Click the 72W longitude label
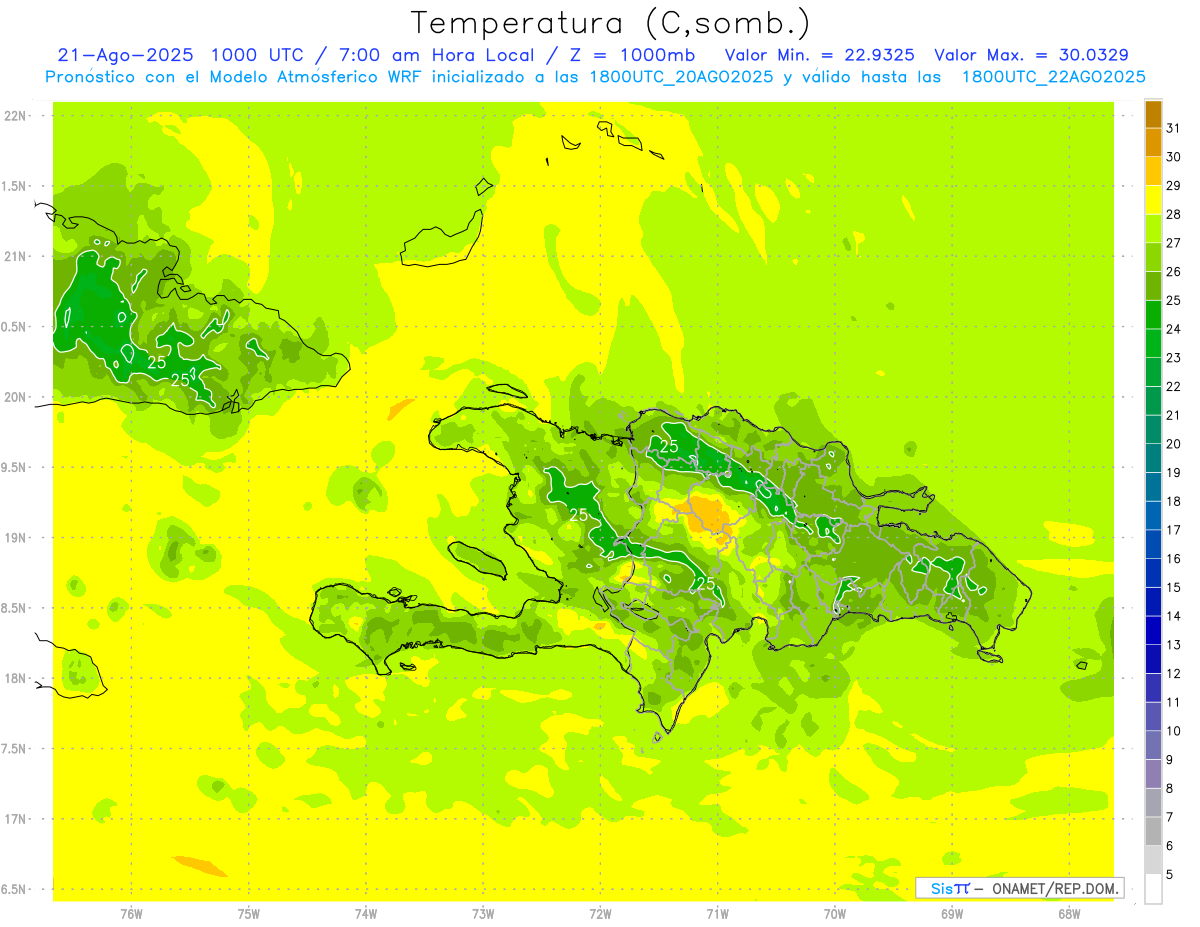The width and height of the screenshot is (1200, 927). [600, 913]
